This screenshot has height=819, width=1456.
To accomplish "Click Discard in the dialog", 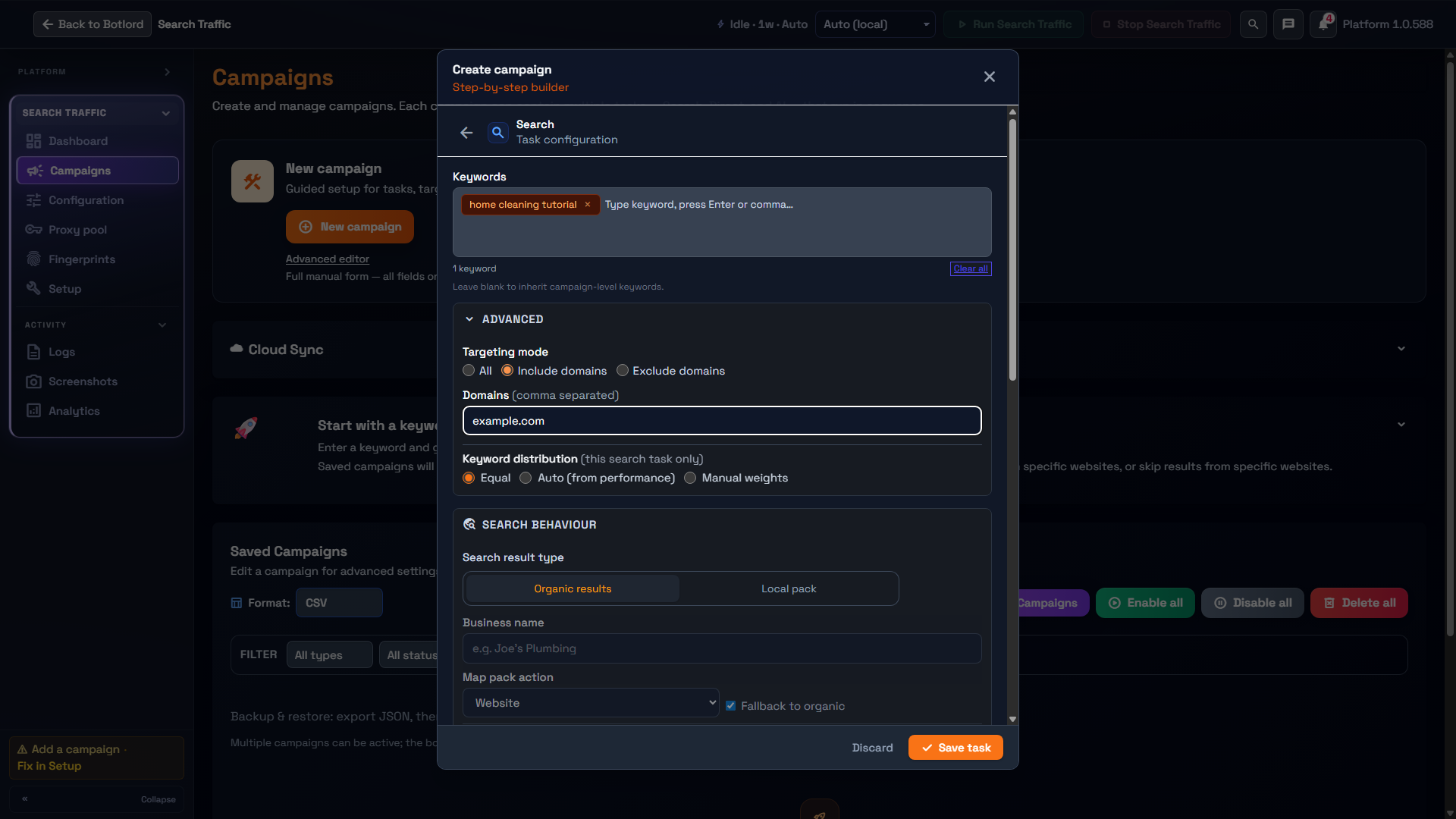I will [872, 748].
